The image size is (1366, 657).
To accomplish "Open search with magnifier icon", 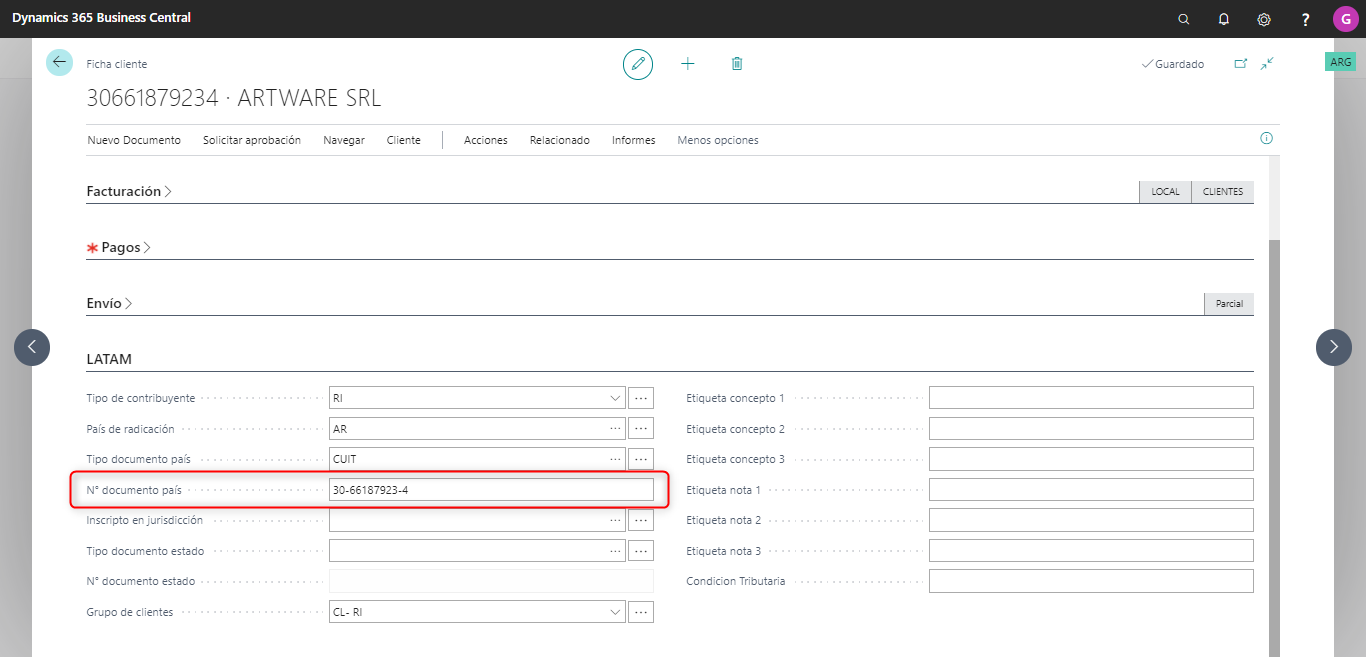I will [x=1184, y=19].
